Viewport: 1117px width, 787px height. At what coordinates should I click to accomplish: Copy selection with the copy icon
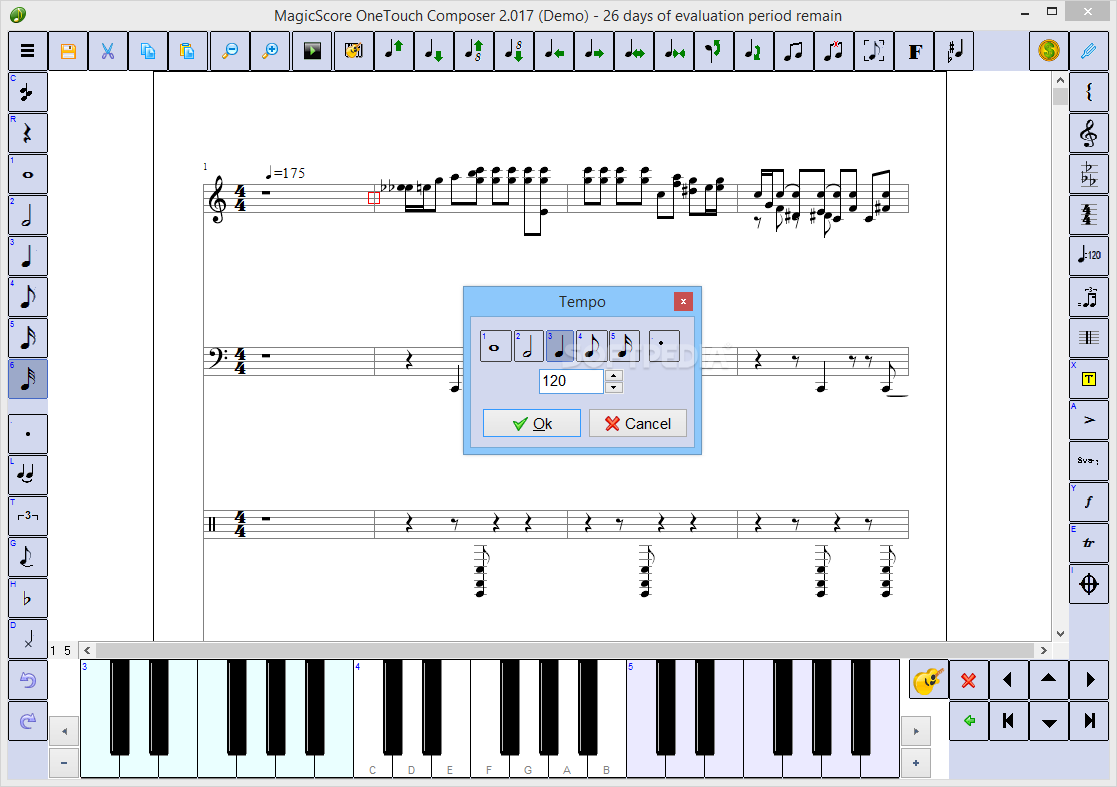click(x=148, y=51)
